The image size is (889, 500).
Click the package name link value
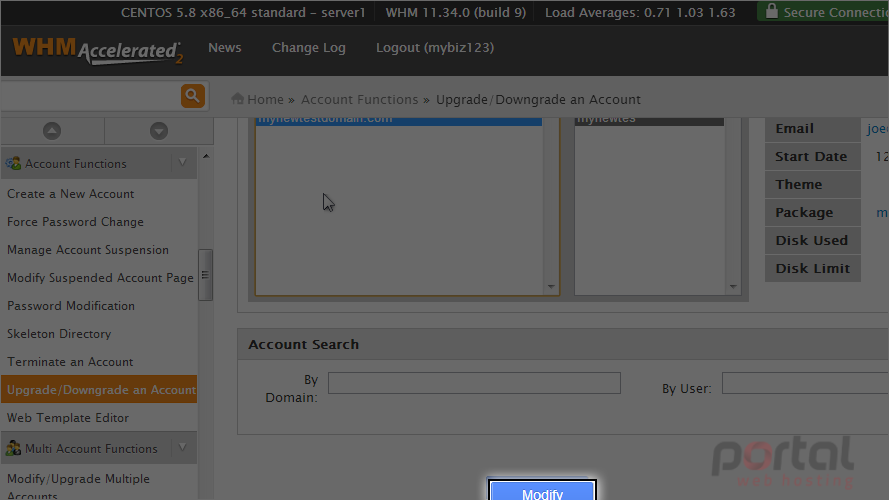pos(882,213)
